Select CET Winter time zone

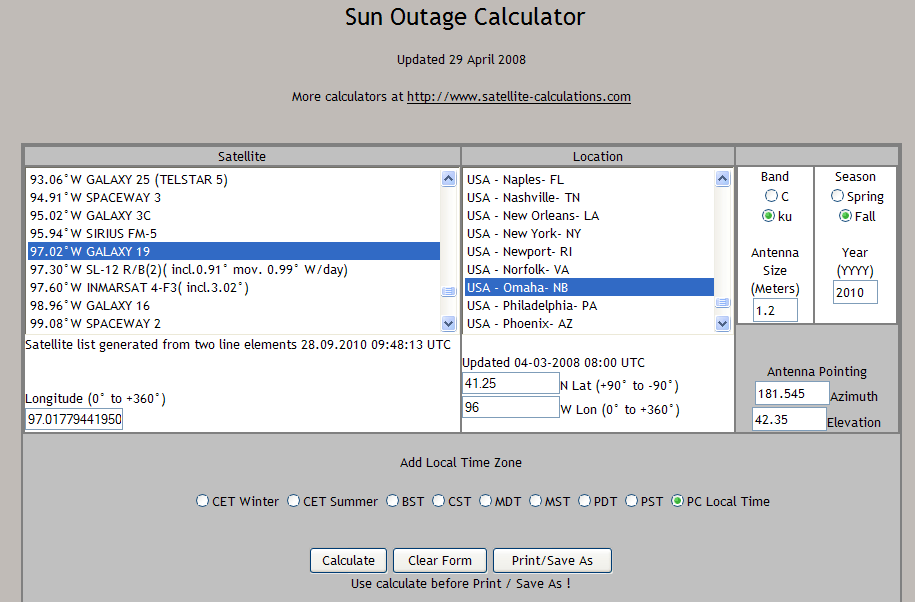202,501
